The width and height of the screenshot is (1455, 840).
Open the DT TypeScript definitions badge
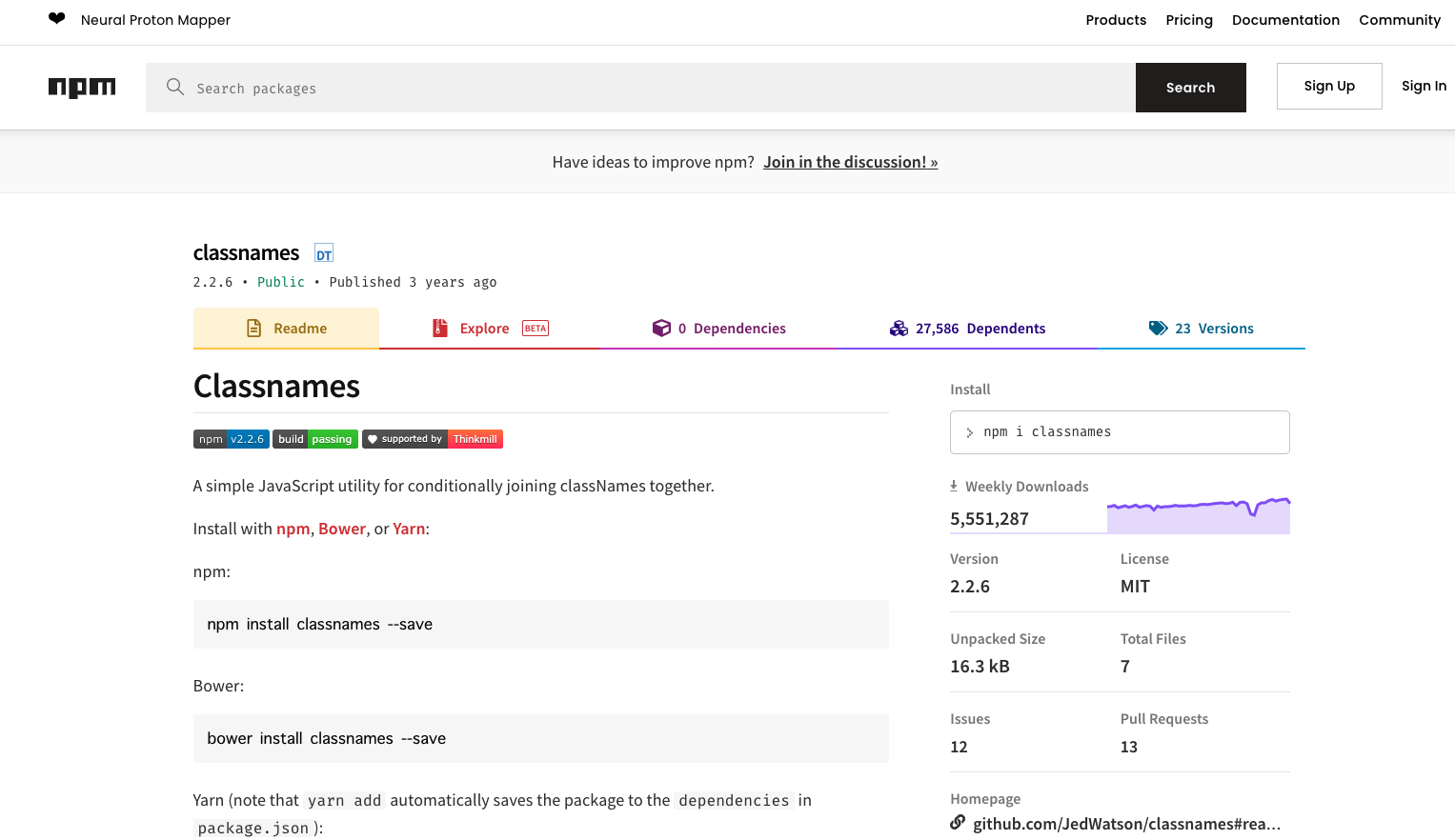coord(324,252)
